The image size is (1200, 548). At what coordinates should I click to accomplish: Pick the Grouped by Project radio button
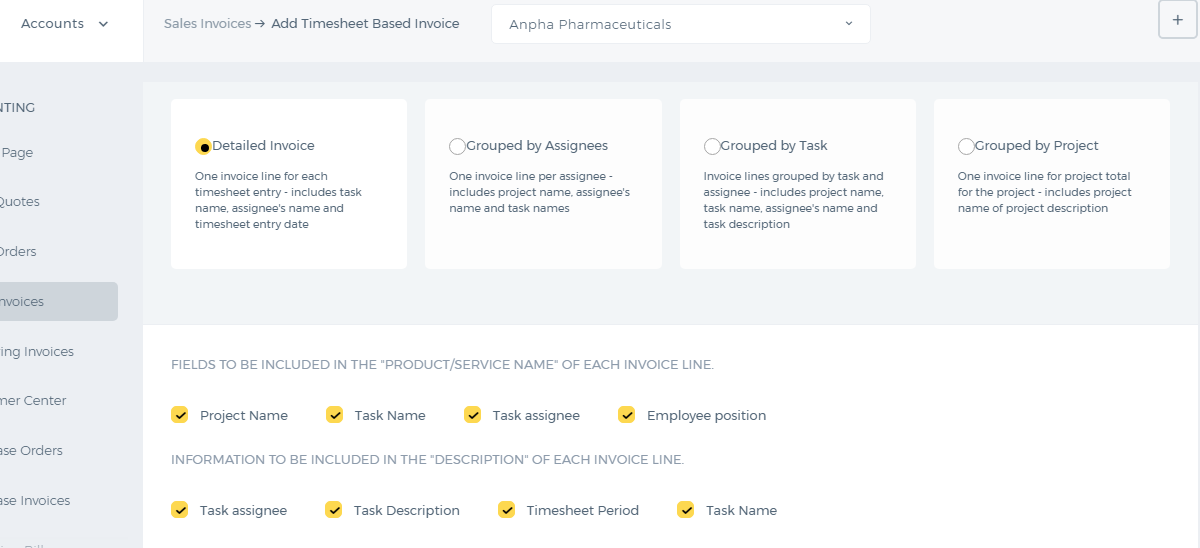pyautogui.click(x=966, y=146)
